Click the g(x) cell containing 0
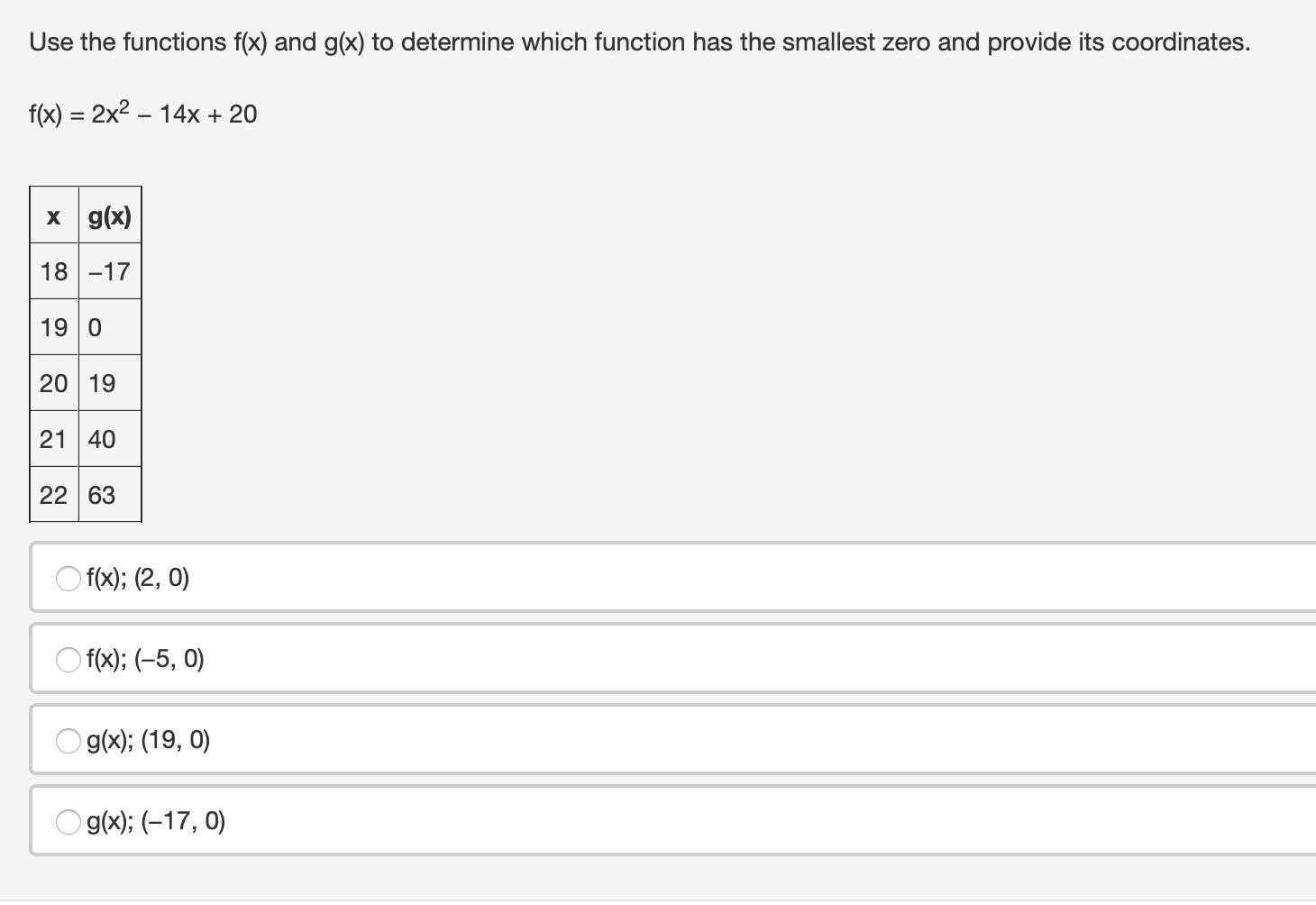This screenshot has width=1316, height=905. 110,327
